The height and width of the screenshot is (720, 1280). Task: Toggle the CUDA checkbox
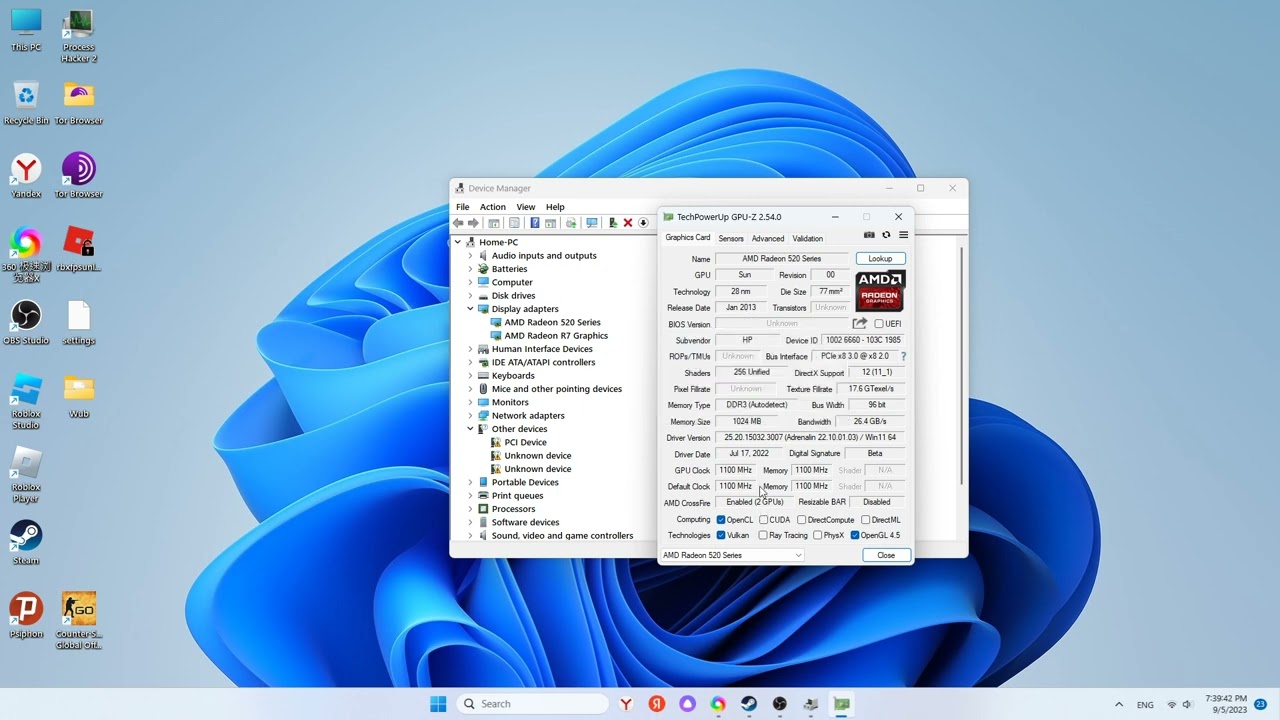pyautogui.click(x=764, y=520)
